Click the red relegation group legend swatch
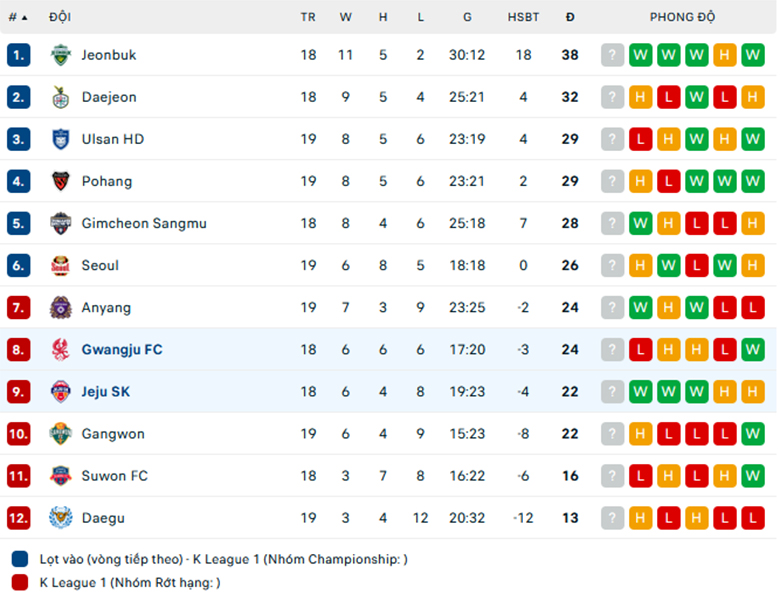This screenshot has width=780, height=601. pos(20,583)
